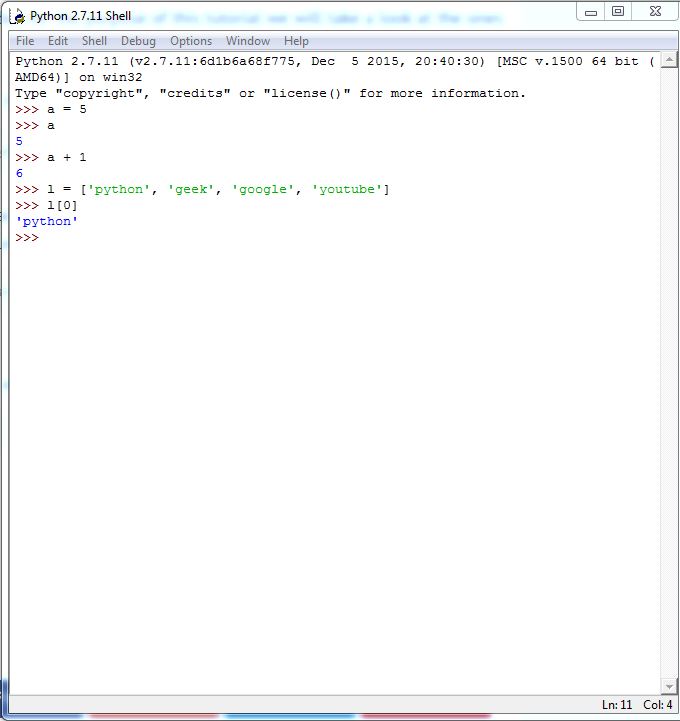Open the Edit menu

58,41
